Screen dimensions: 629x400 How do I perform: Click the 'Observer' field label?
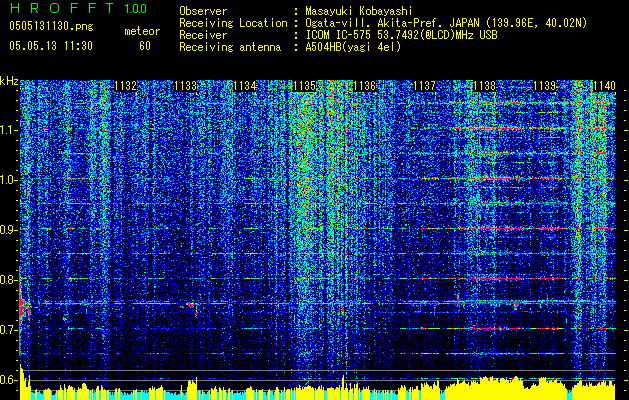[203, 11]
